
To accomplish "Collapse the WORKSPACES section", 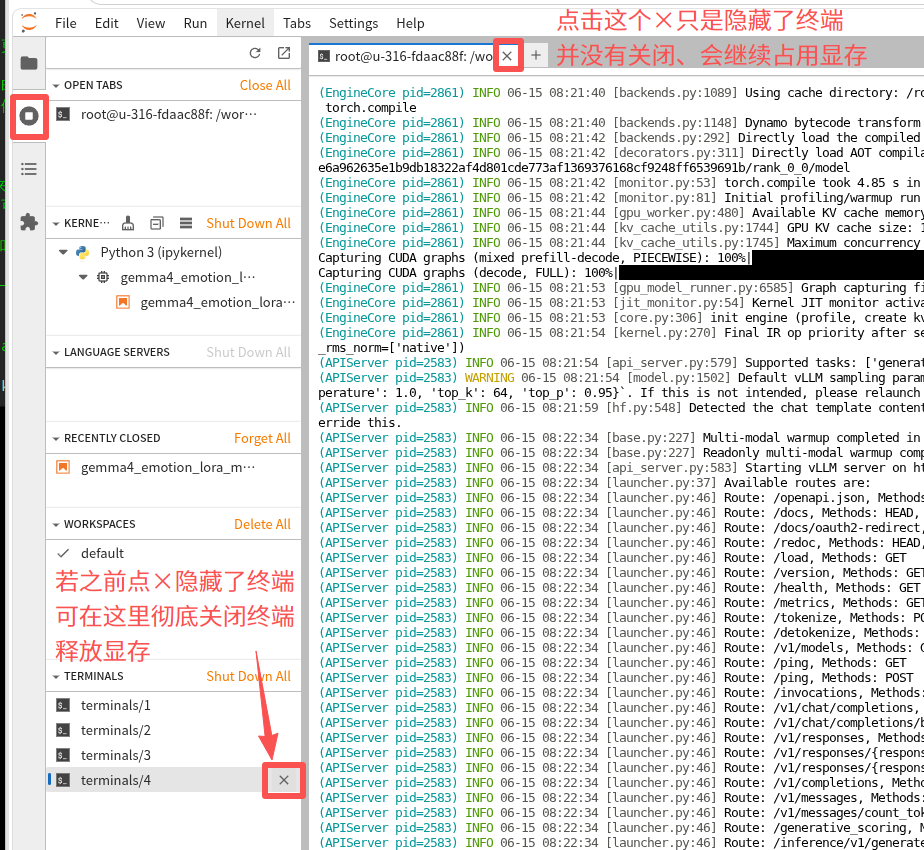I will 56,525.
